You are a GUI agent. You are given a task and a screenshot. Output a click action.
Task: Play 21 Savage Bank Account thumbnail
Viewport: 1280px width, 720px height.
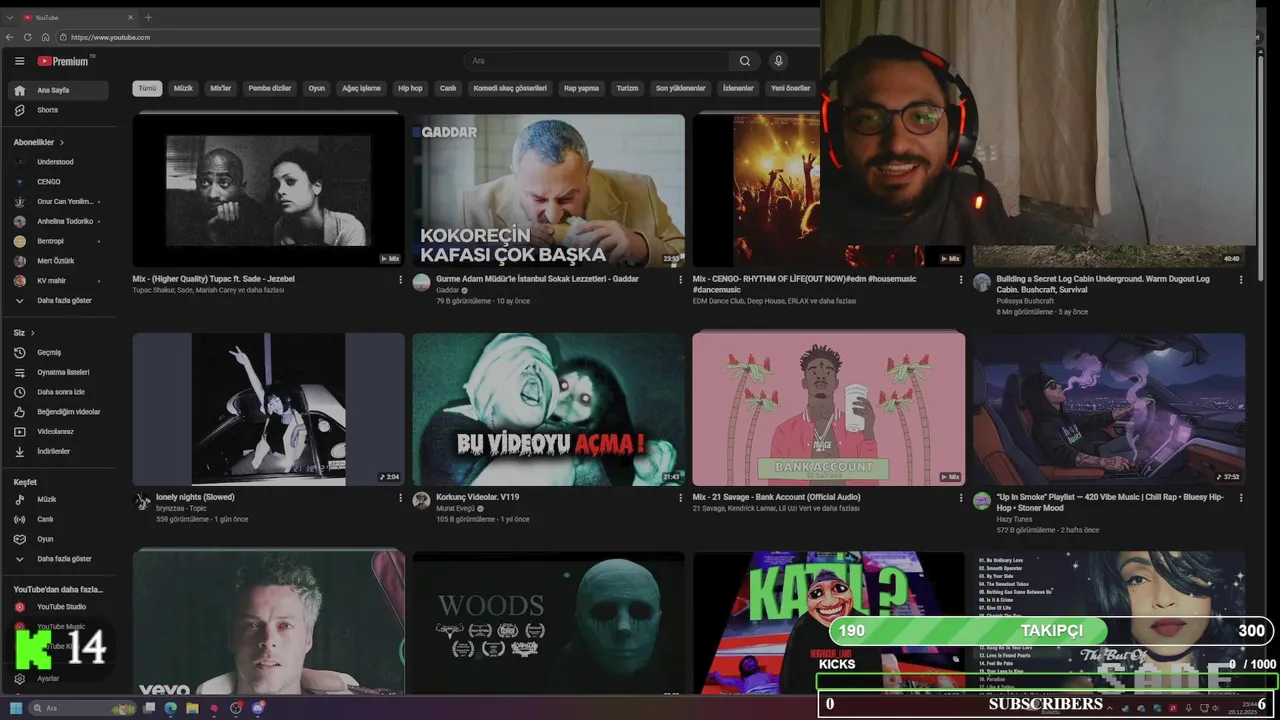pyautogui.click(x=829, y=409)
